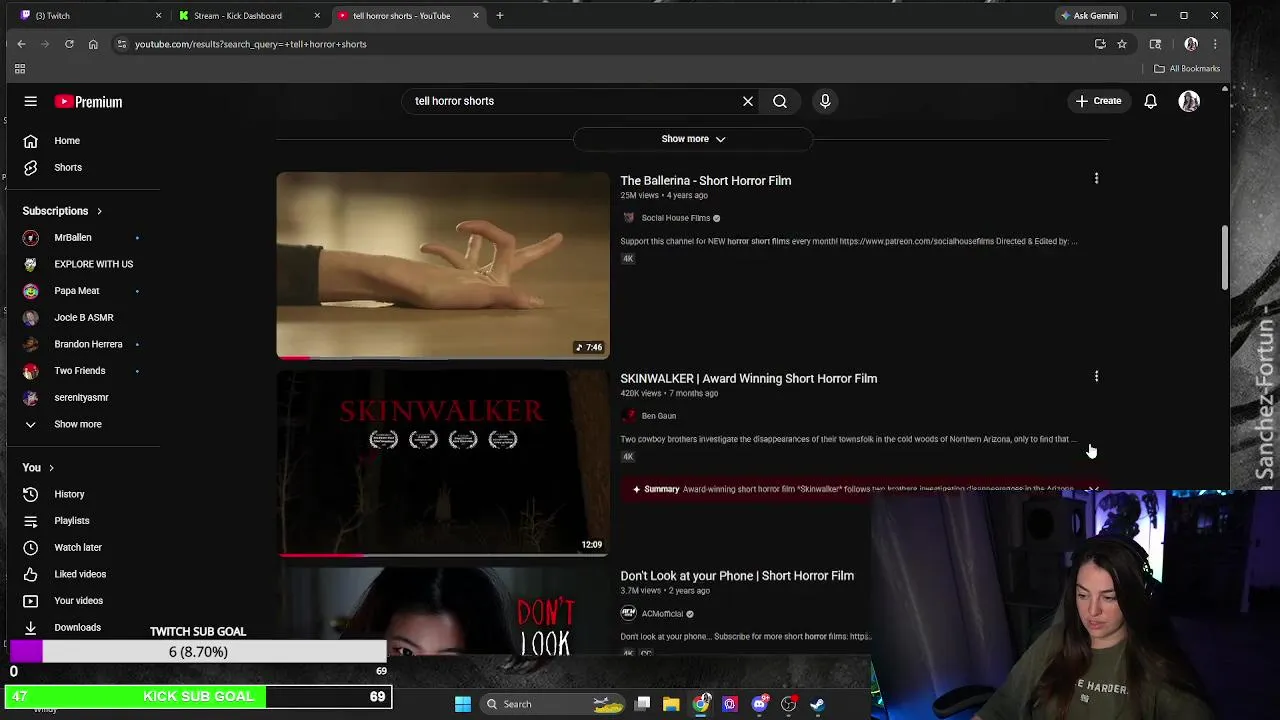Play the Don't Look at your Phone thumbnail
Viewport: 1280px width, 720px height.
pos(443,612)
